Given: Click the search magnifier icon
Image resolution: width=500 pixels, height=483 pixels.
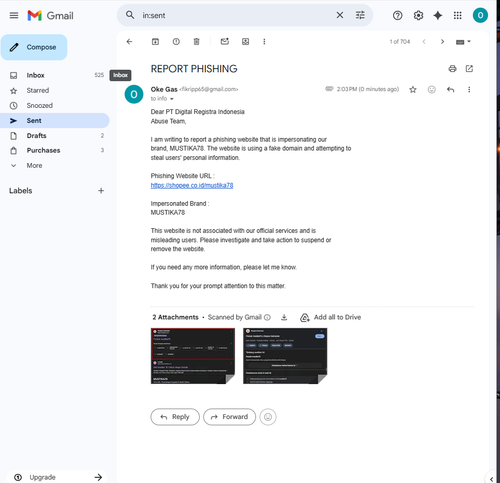Looking at the screenshot, I should (x=130, y=15).
